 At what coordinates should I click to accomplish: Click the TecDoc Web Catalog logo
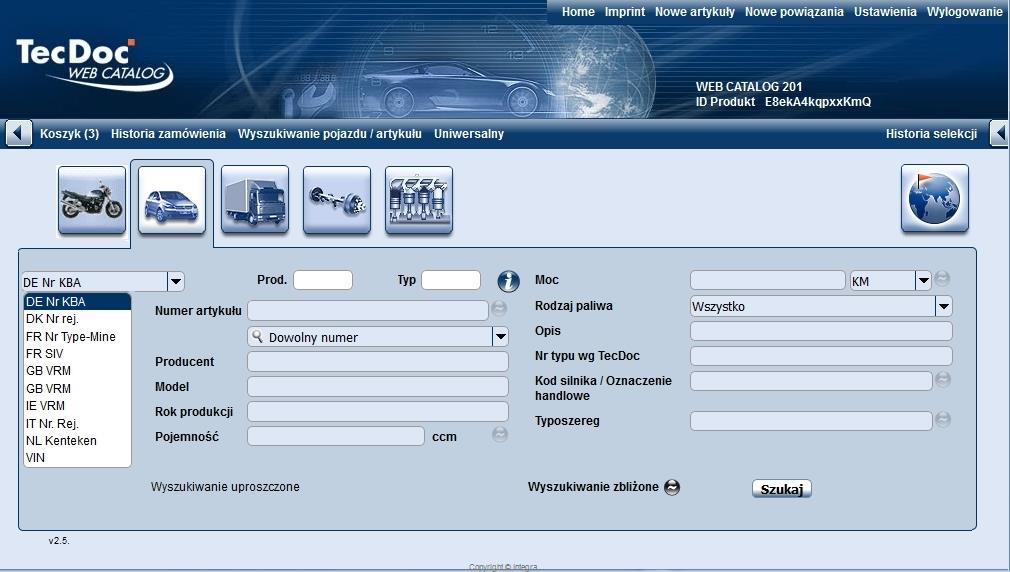point(94,63)
